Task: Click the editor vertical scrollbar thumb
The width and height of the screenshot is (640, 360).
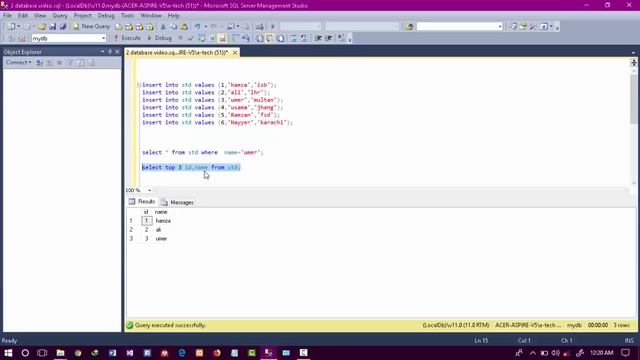Action: [633, 100]
